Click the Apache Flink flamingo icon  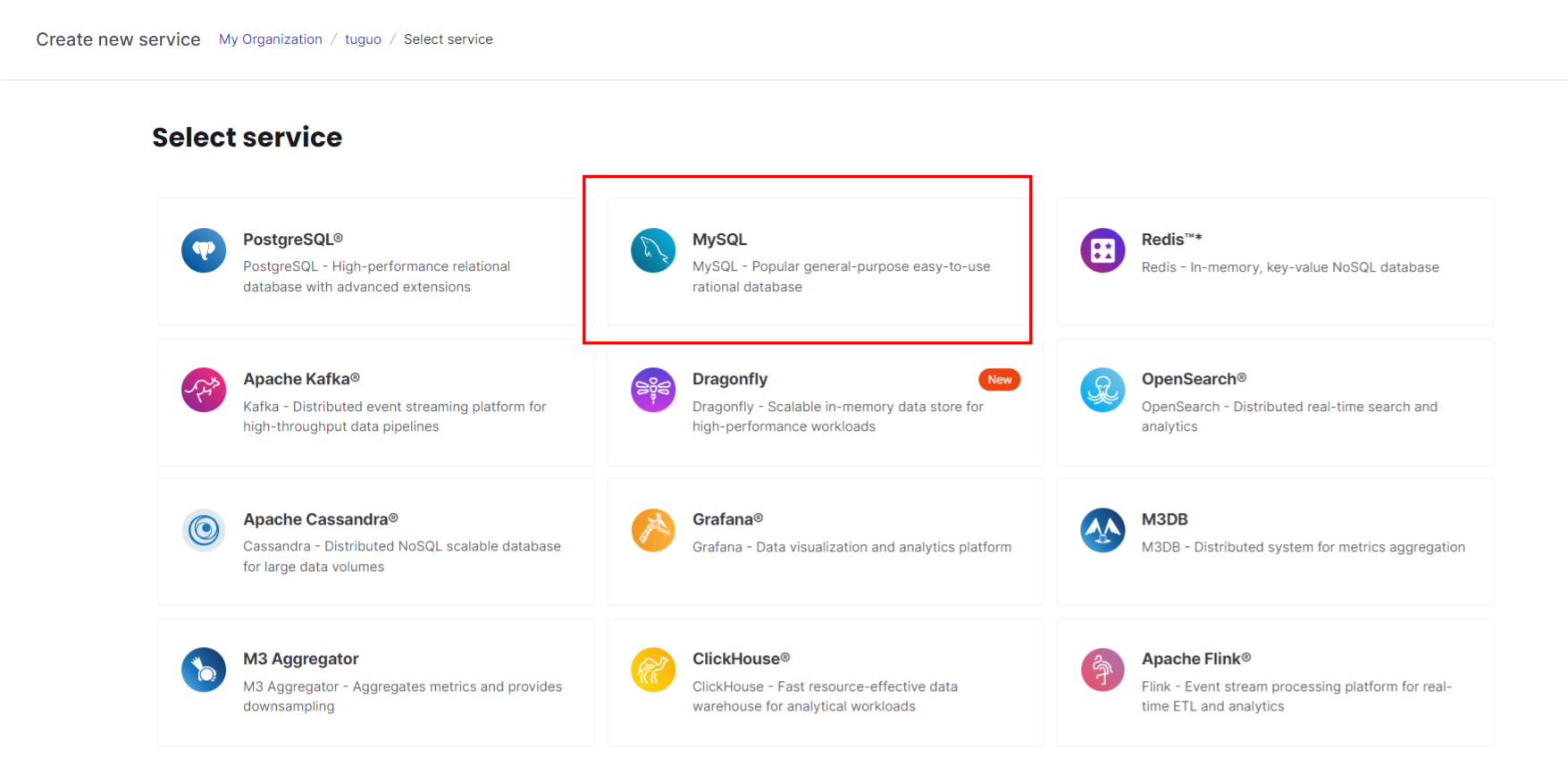(1103, 669)
